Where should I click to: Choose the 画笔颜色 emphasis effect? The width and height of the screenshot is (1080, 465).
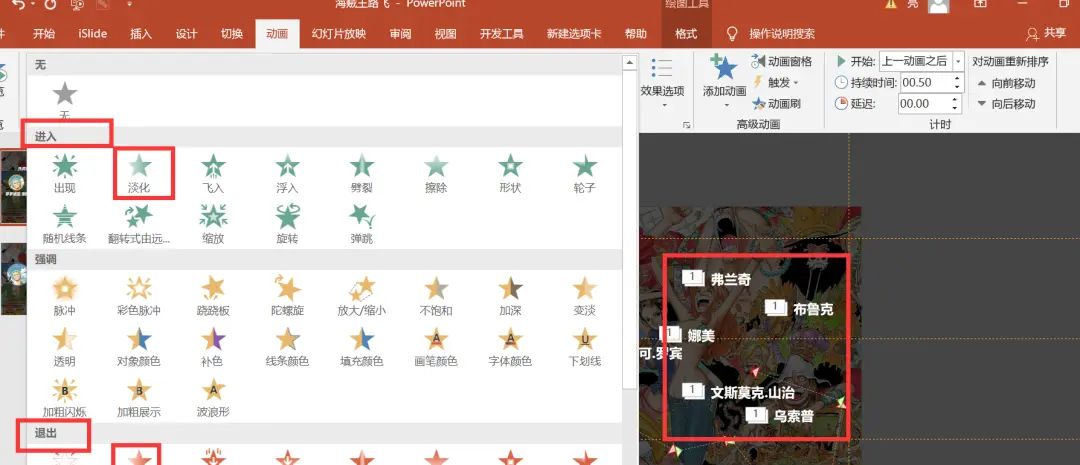pos(436,347)
